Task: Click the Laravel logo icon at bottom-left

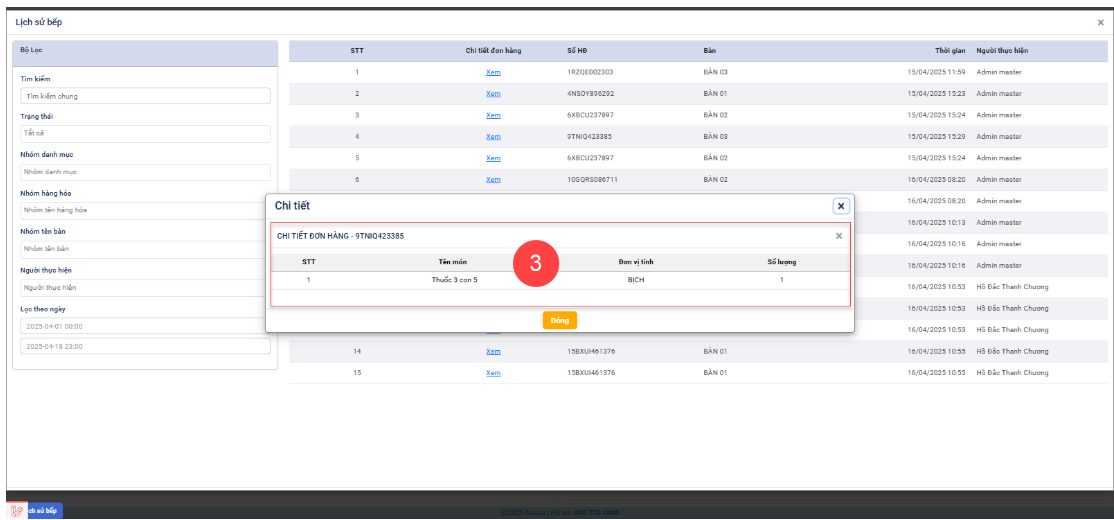Action: [x=15, y=510]
